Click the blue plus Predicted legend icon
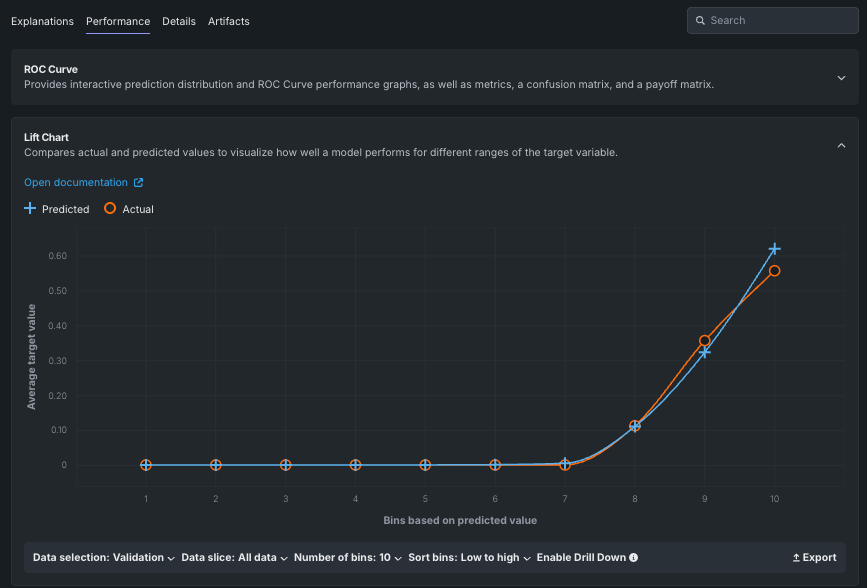867x588 pixels. click(30, 209)
